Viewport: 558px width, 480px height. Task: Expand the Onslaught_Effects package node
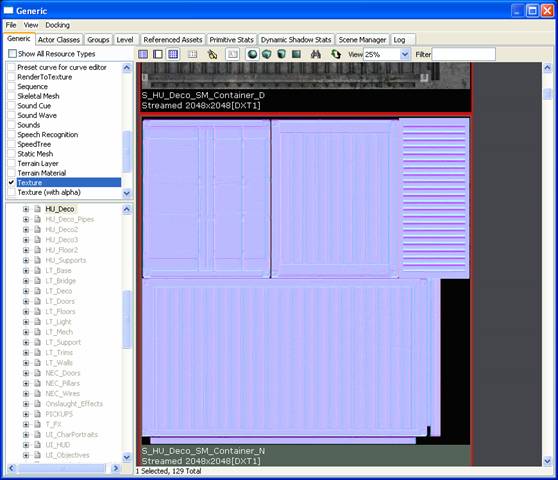(x=26, y=404)
